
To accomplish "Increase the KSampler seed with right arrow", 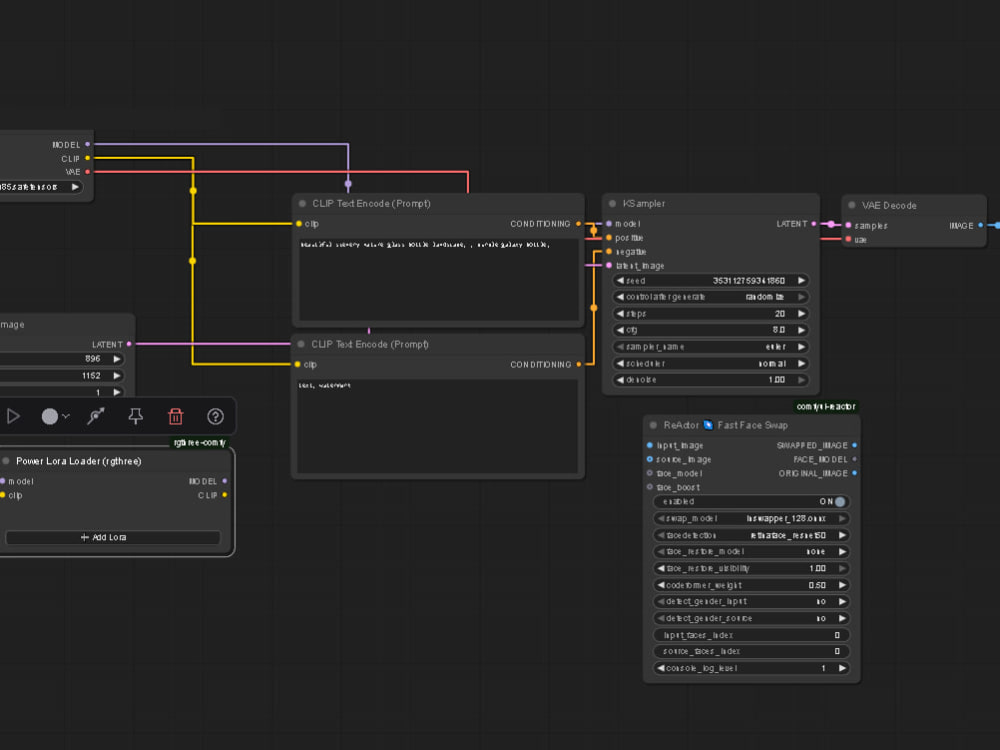I will tap(802, 281).
